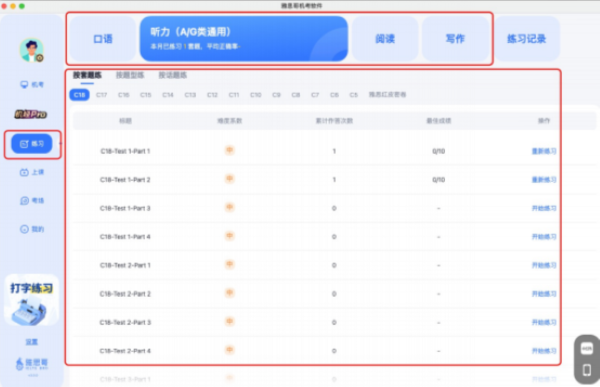This screenshot has width=600, height=387.
Task: Switch to the third sub-tab 按话题练
Action: (x=173, y=75)
